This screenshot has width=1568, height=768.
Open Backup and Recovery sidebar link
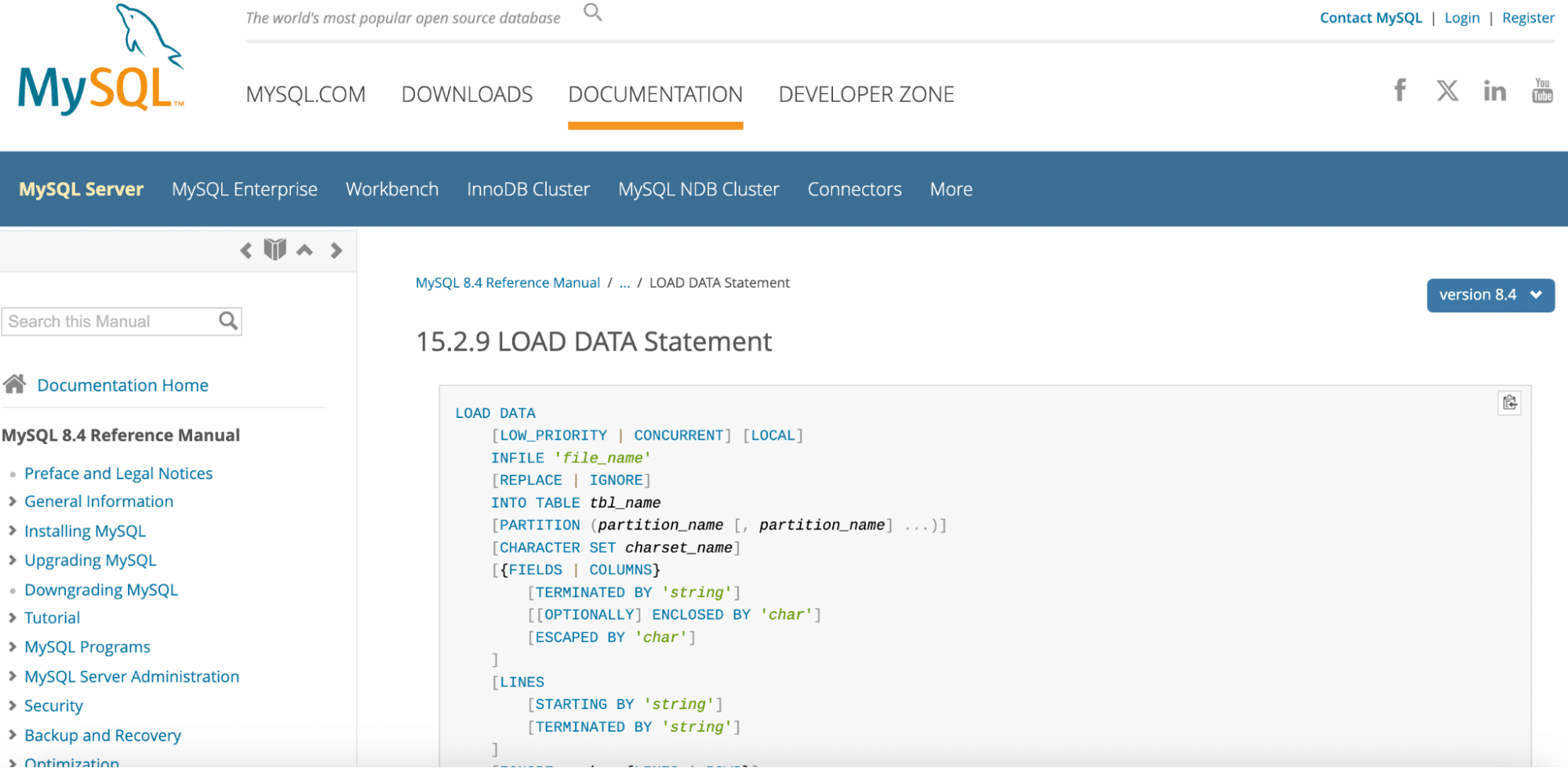click(x=103, y=735)
